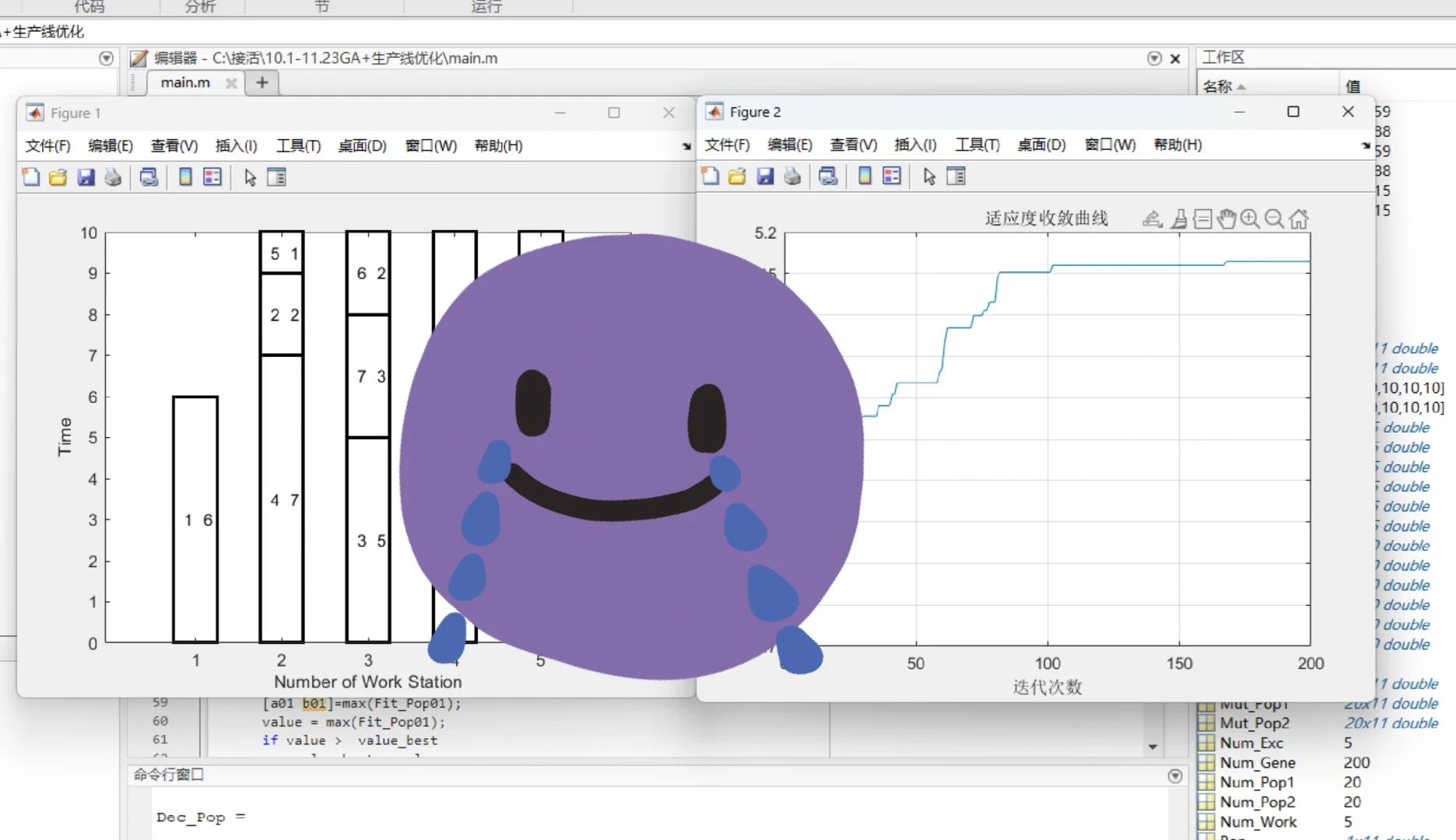
Task: Print Figure 2 with the printer icon
Action: [x=792, y=177]
